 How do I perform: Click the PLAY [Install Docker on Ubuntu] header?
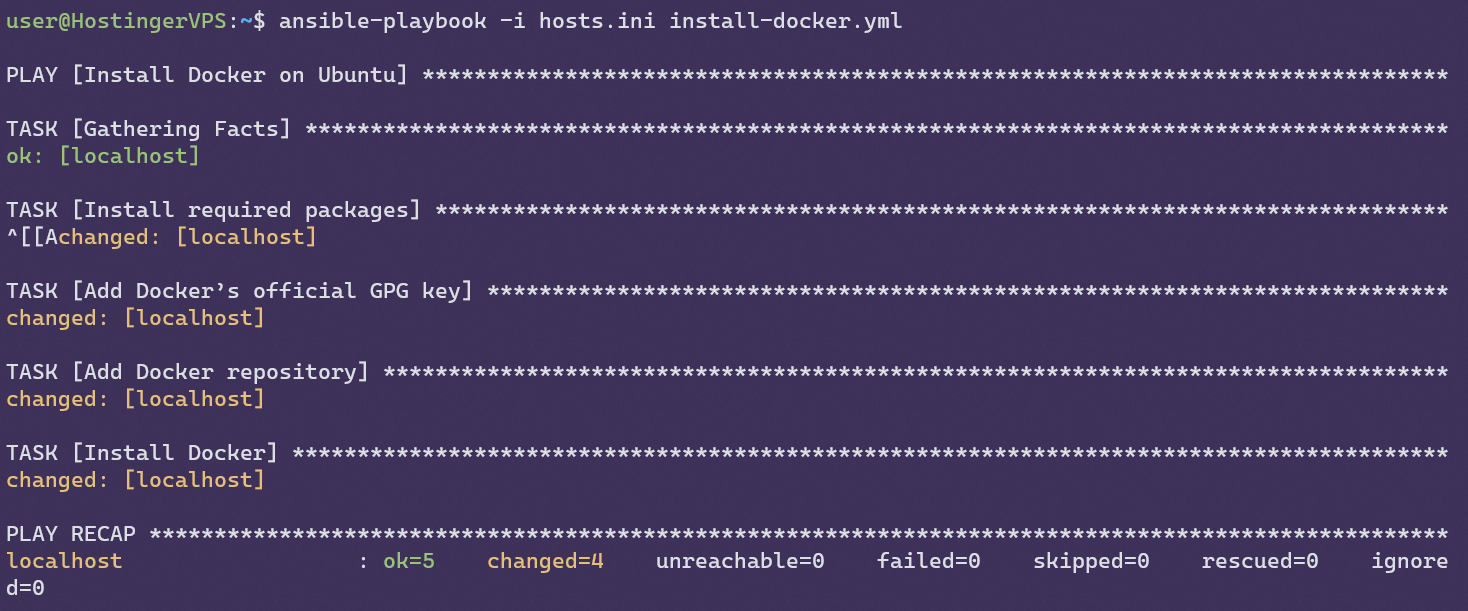point(207,75)
